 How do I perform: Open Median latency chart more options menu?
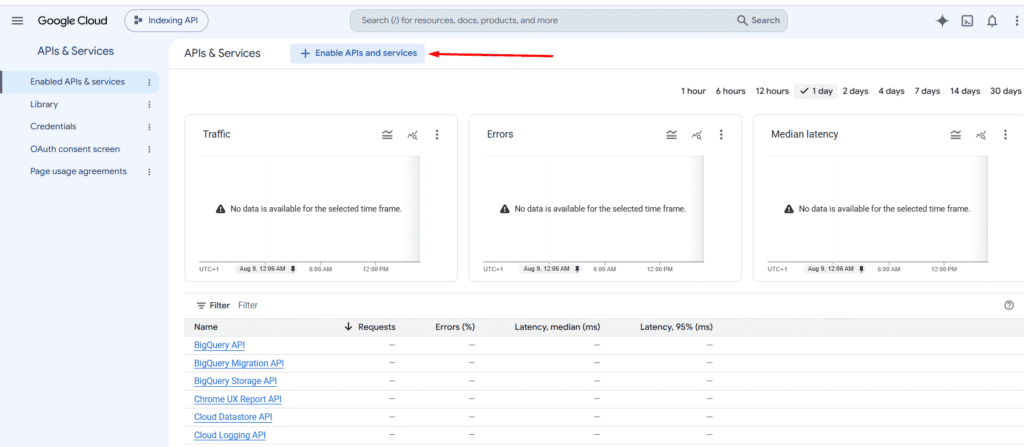(x=1005, y=135)
